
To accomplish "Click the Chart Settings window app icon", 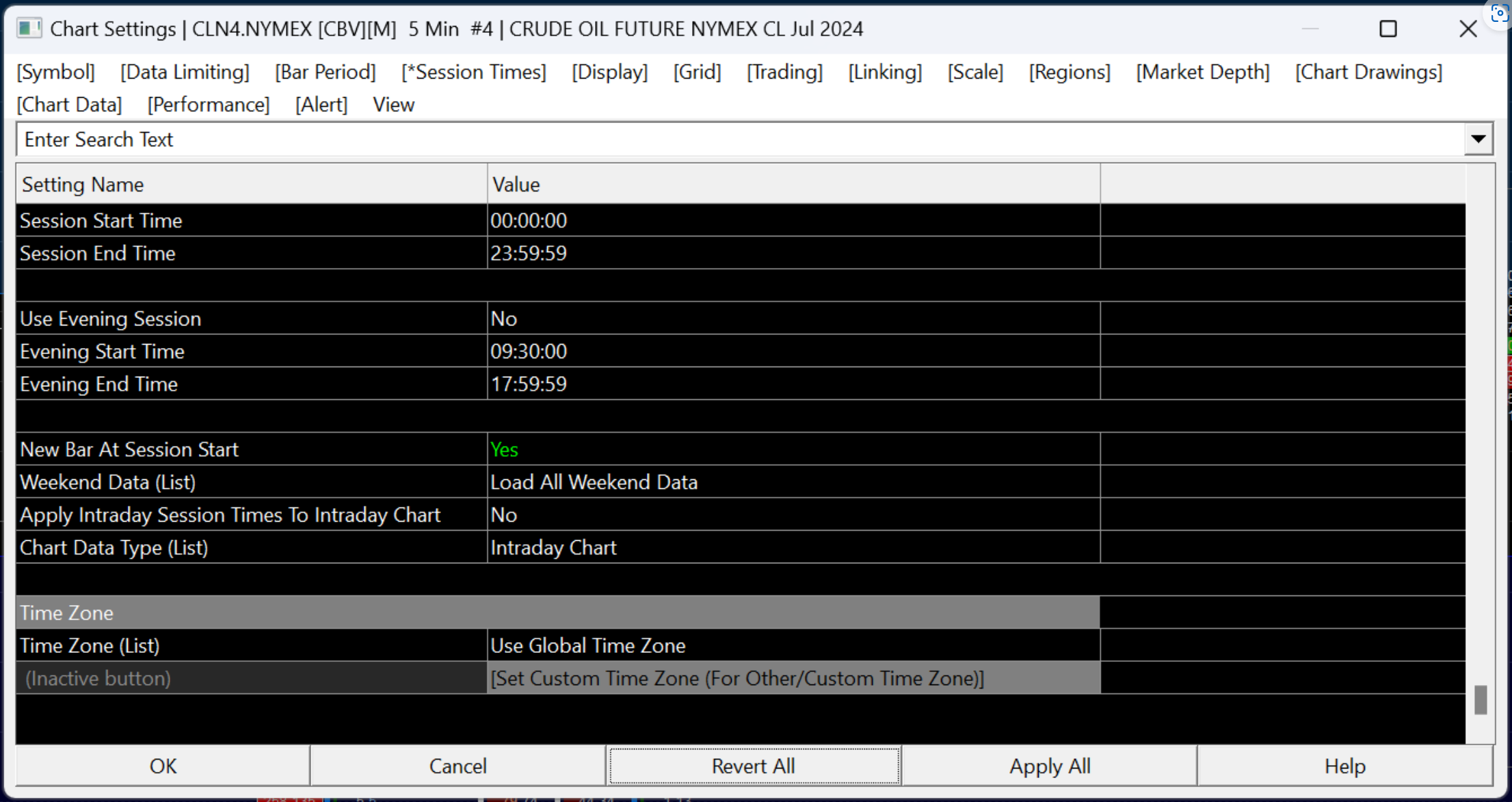I will [29, 29].
